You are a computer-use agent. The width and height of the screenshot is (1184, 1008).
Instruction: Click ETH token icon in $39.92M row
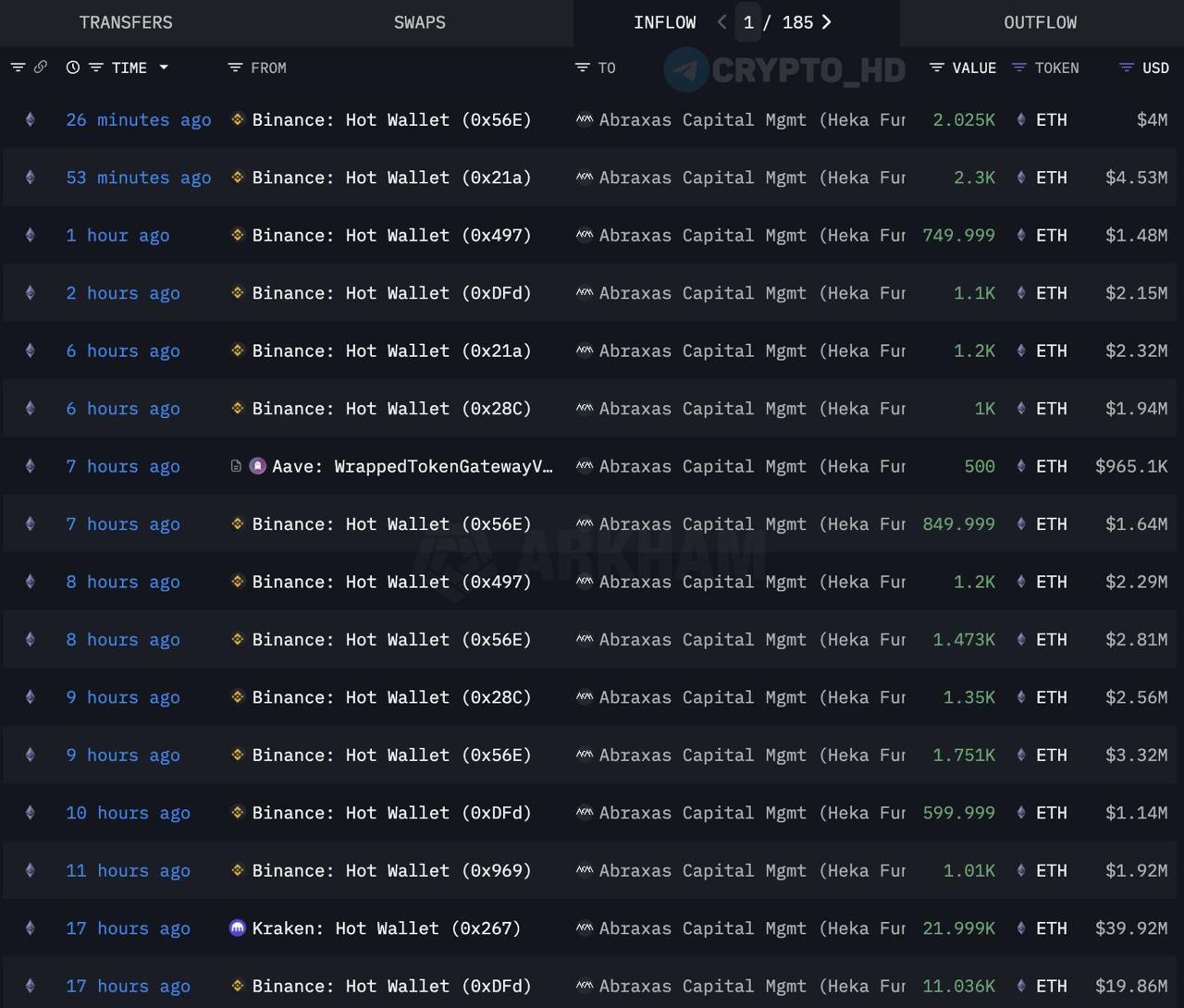pos(1021,928)
